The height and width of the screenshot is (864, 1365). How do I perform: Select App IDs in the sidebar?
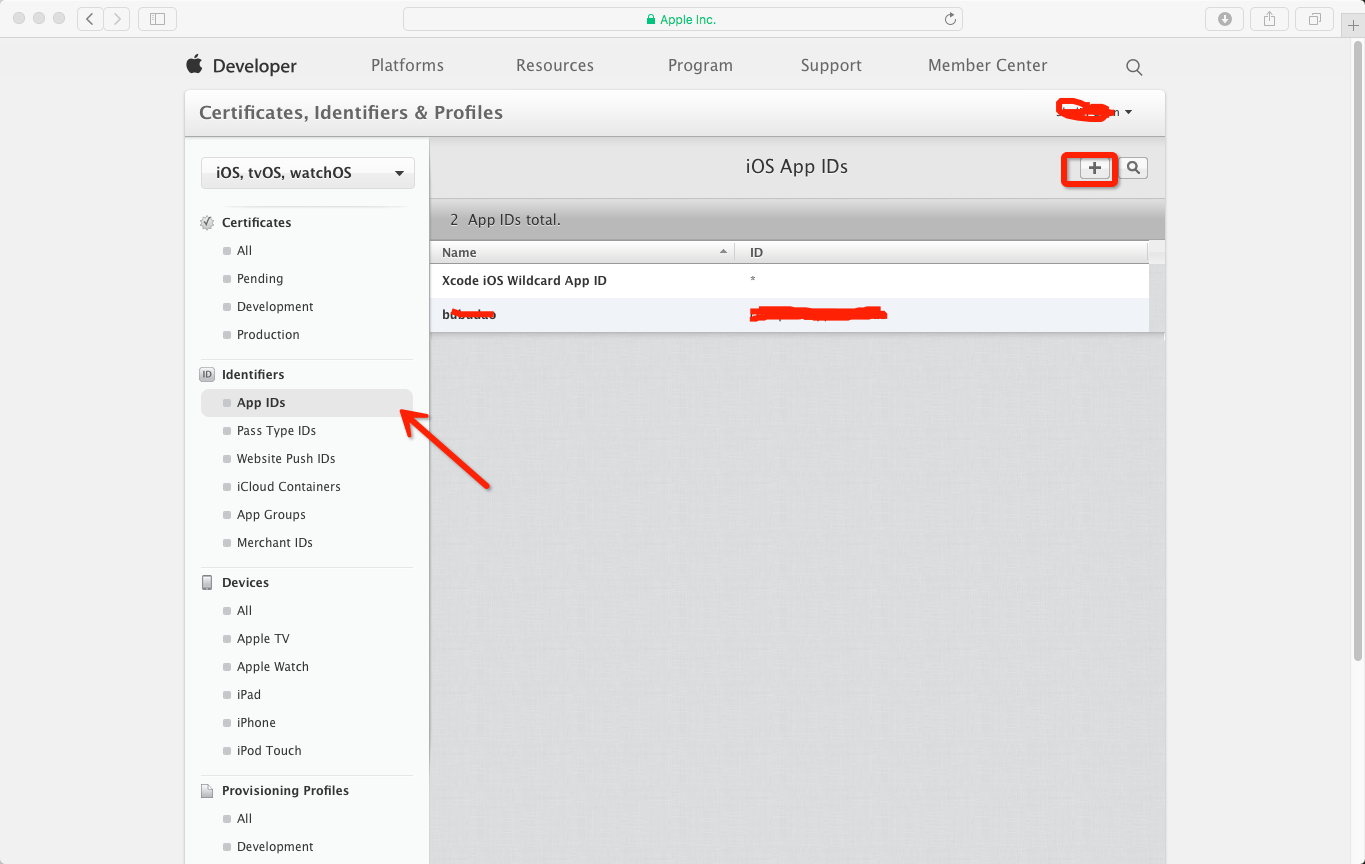coord(307,403)
